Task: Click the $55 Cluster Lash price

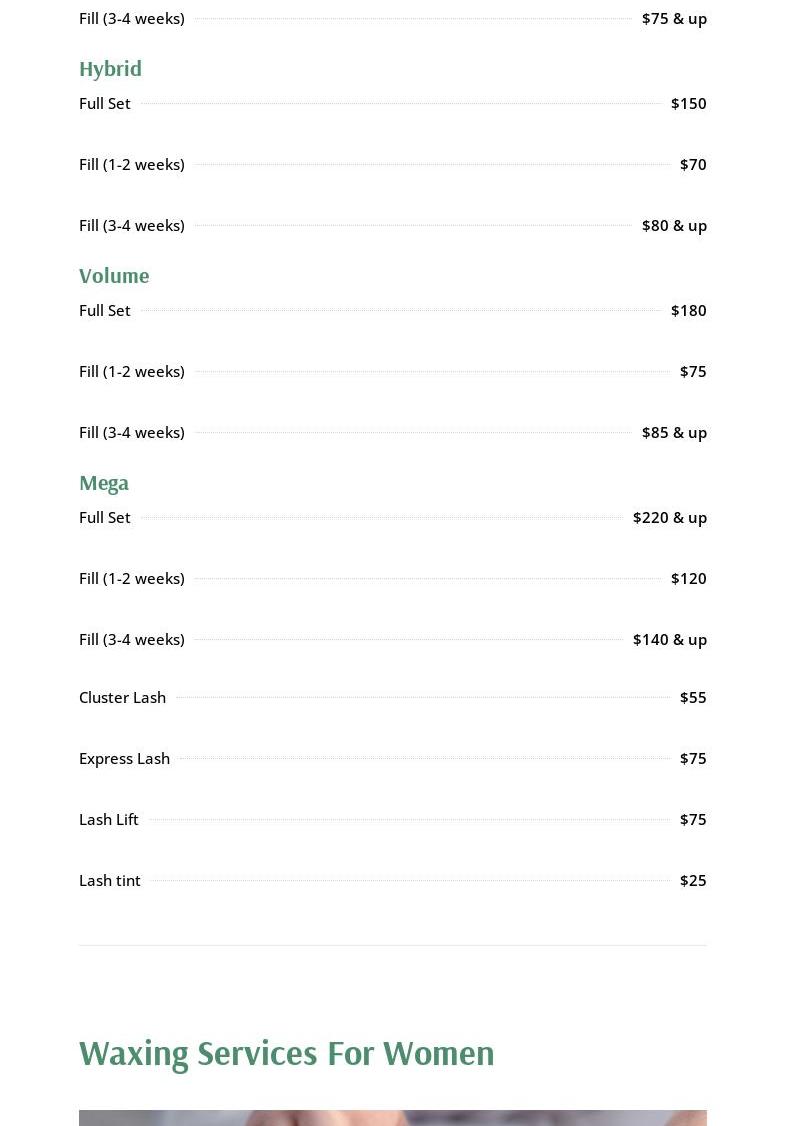Action: (x=692, y=697)
